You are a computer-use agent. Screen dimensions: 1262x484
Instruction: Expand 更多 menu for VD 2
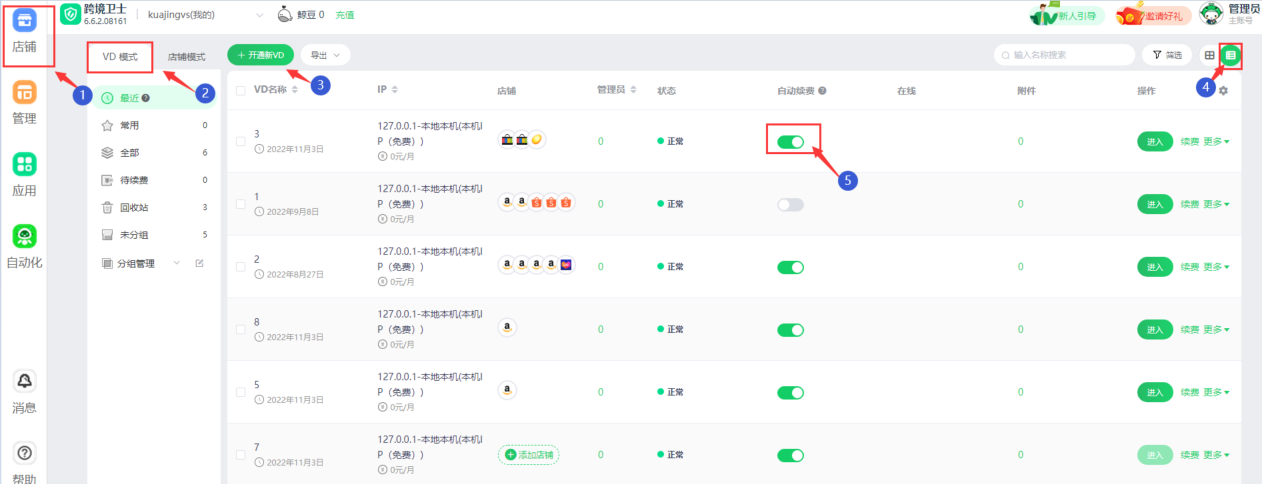pos(1217,267)
